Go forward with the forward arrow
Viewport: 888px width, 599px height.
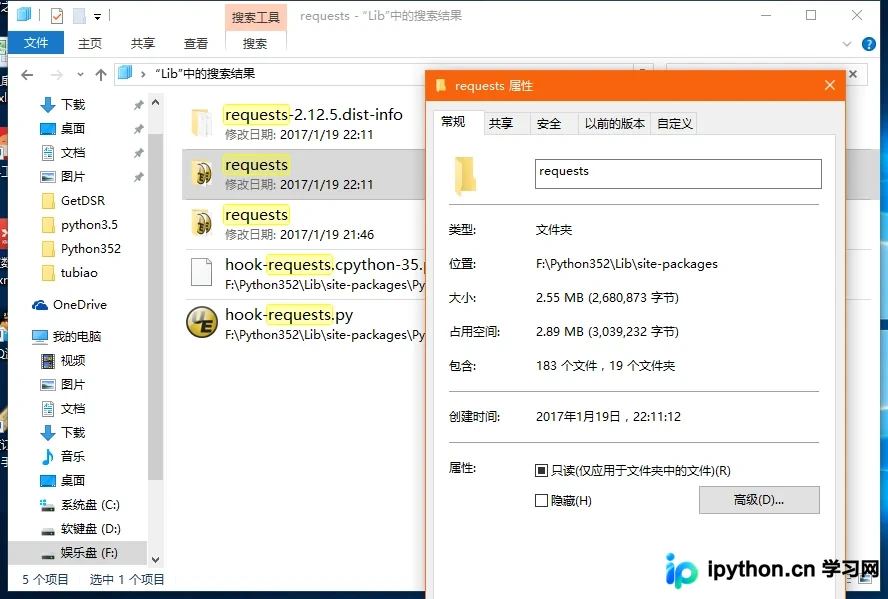point(57,74)
